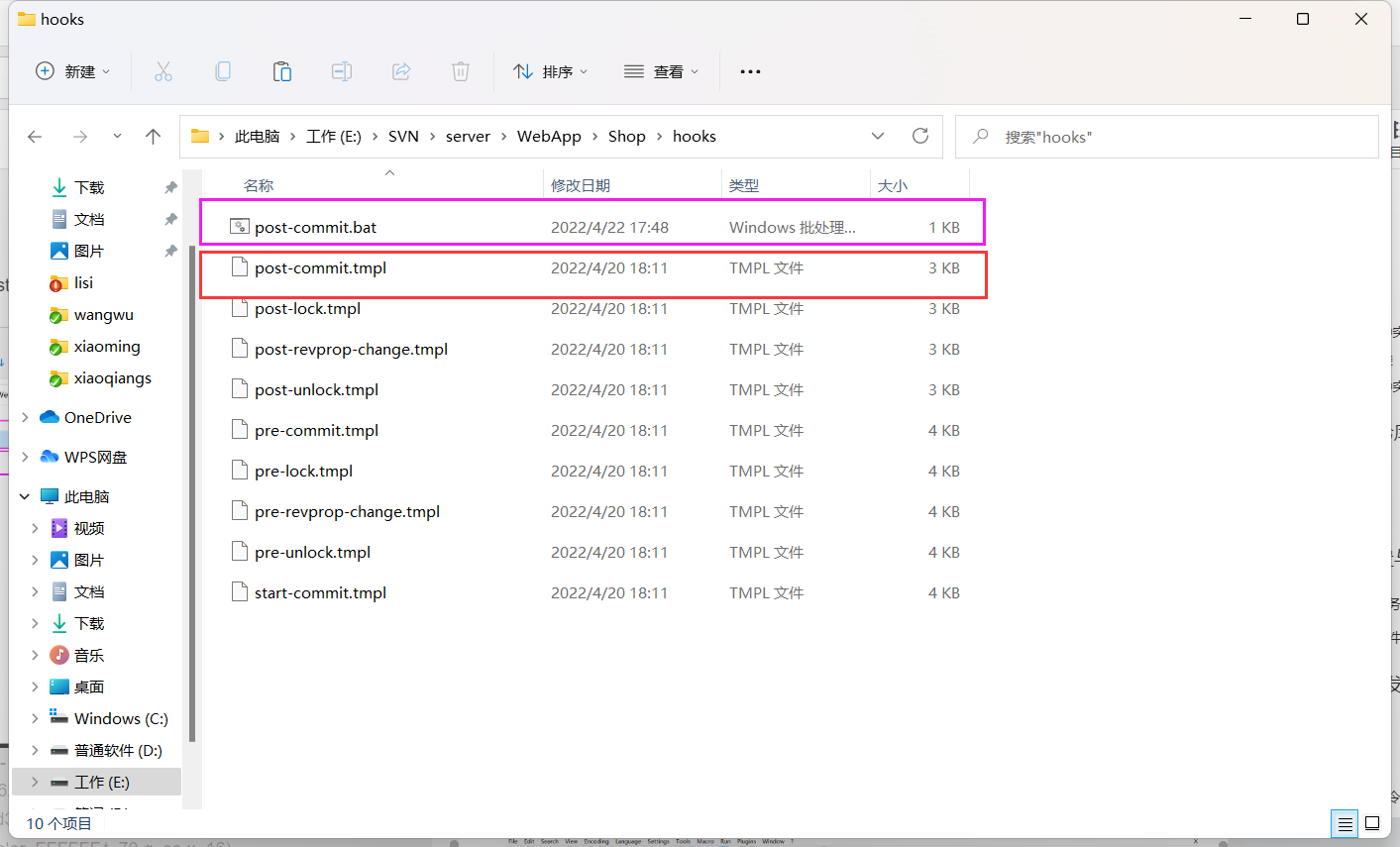The image size is (1400, 847).
Task: Open the 新建 dropdown menu
Action: pyautogui.click(x=72, y=71)
